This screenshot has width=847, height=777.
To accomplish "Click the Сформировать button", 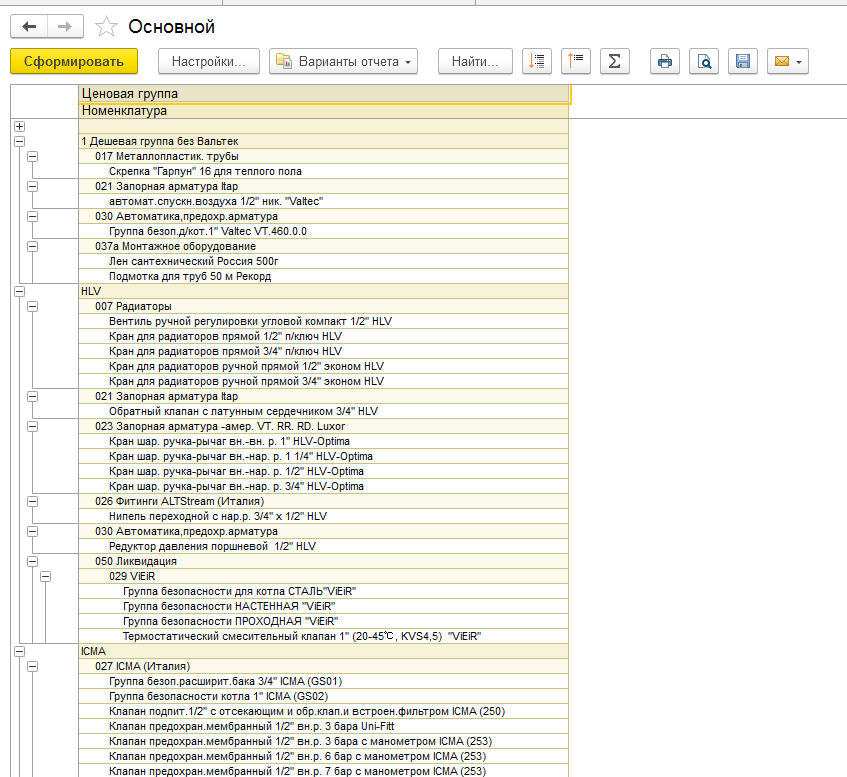I will [x=74, y=62].
